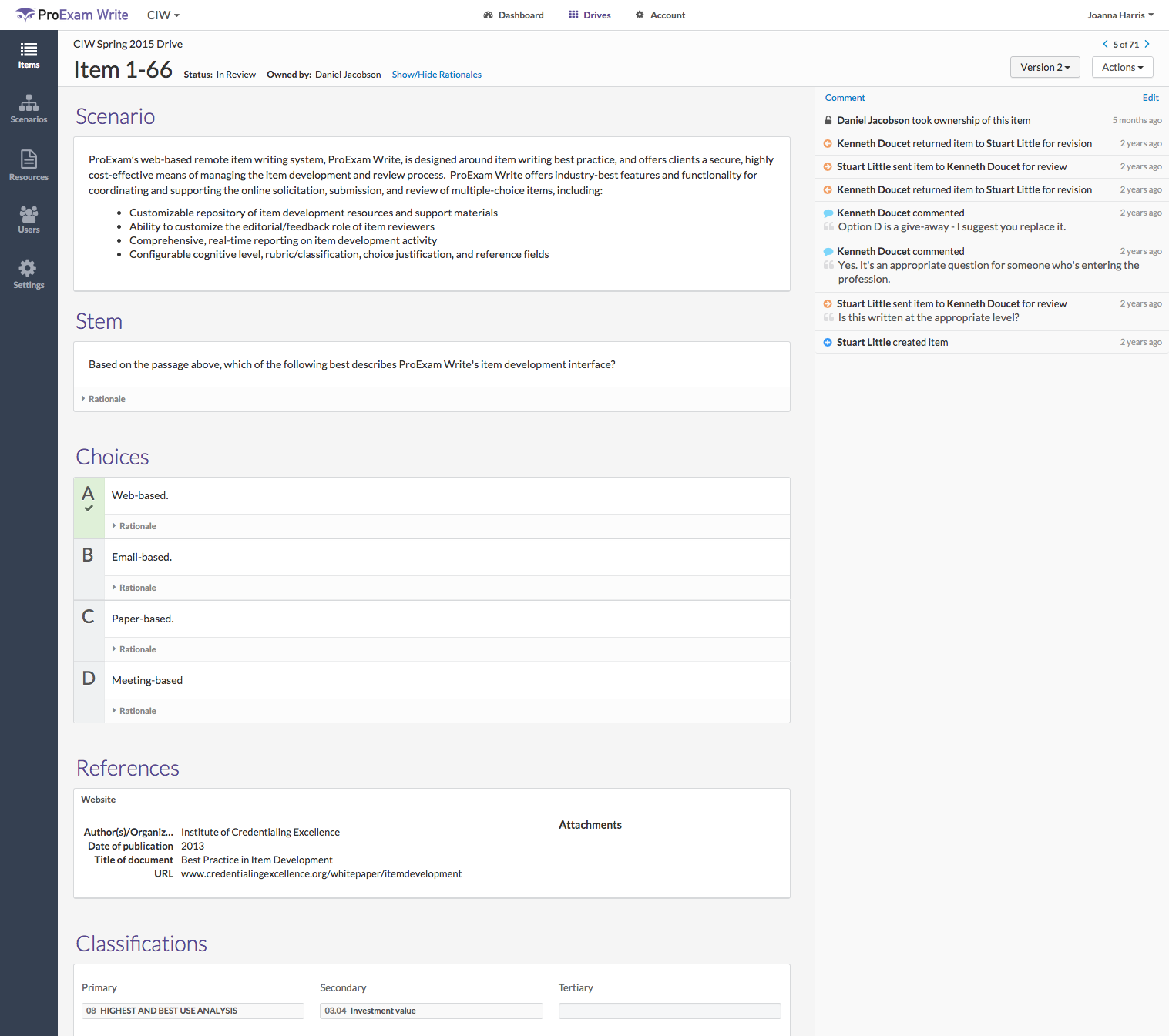Open the Settings sidebar section
1169x1036 pixels.
pyautogui.click(x=29, y=274)
